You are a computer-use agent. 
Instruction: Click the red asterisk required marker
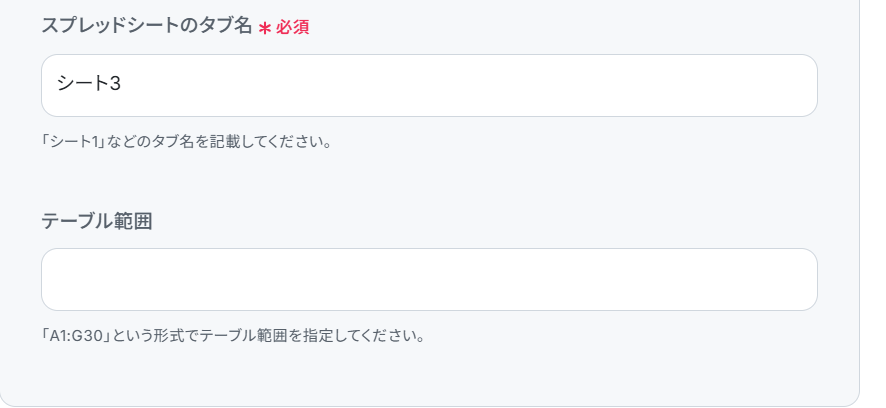click(x=264, y=28)
